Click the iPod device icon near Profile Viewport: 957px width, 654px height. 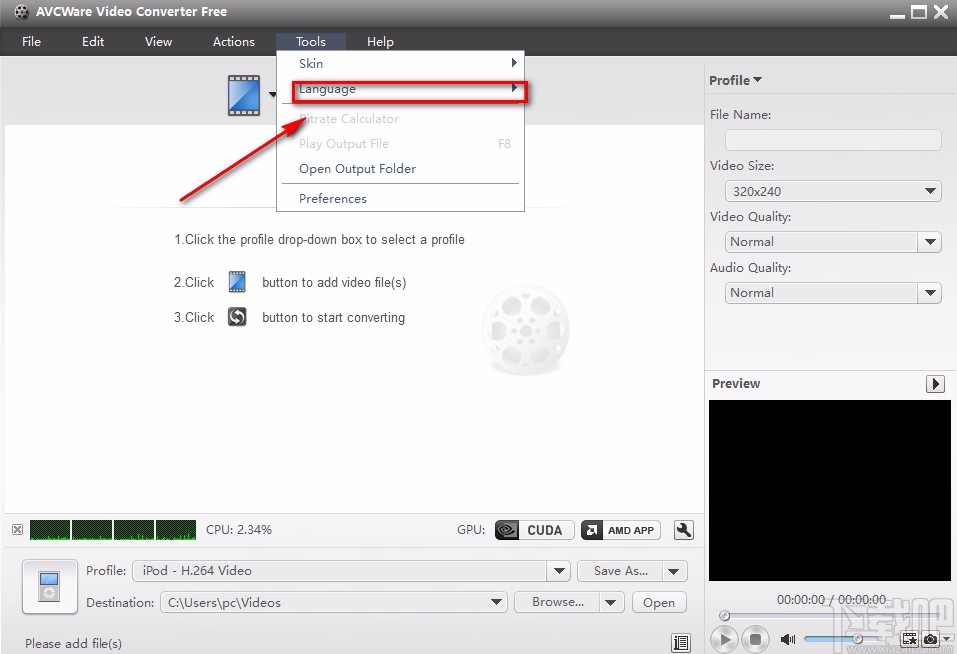48,586
